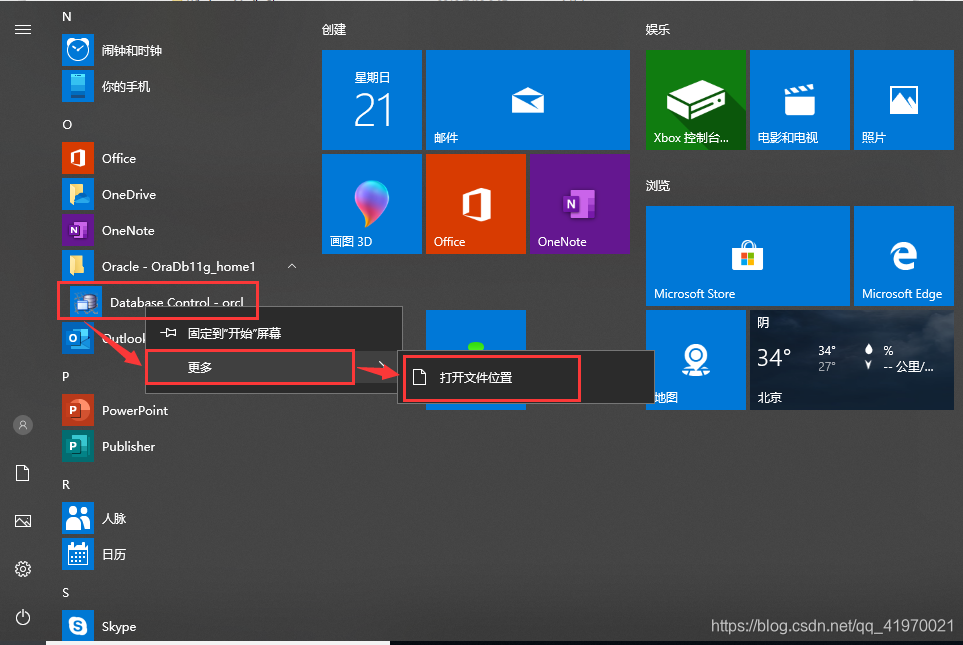Open 电影和电视 tile
Viewport: 963px width, 645px height.
pos(800,100)
